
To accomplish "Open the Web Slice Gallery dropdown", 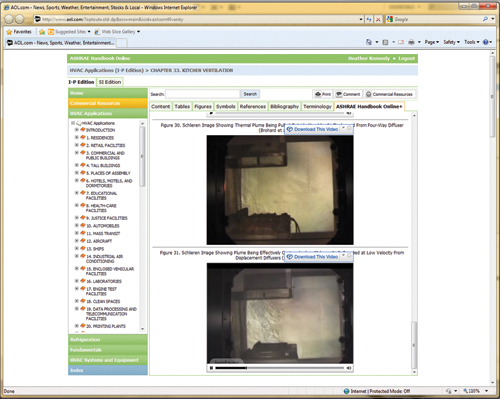I will 138,32.
